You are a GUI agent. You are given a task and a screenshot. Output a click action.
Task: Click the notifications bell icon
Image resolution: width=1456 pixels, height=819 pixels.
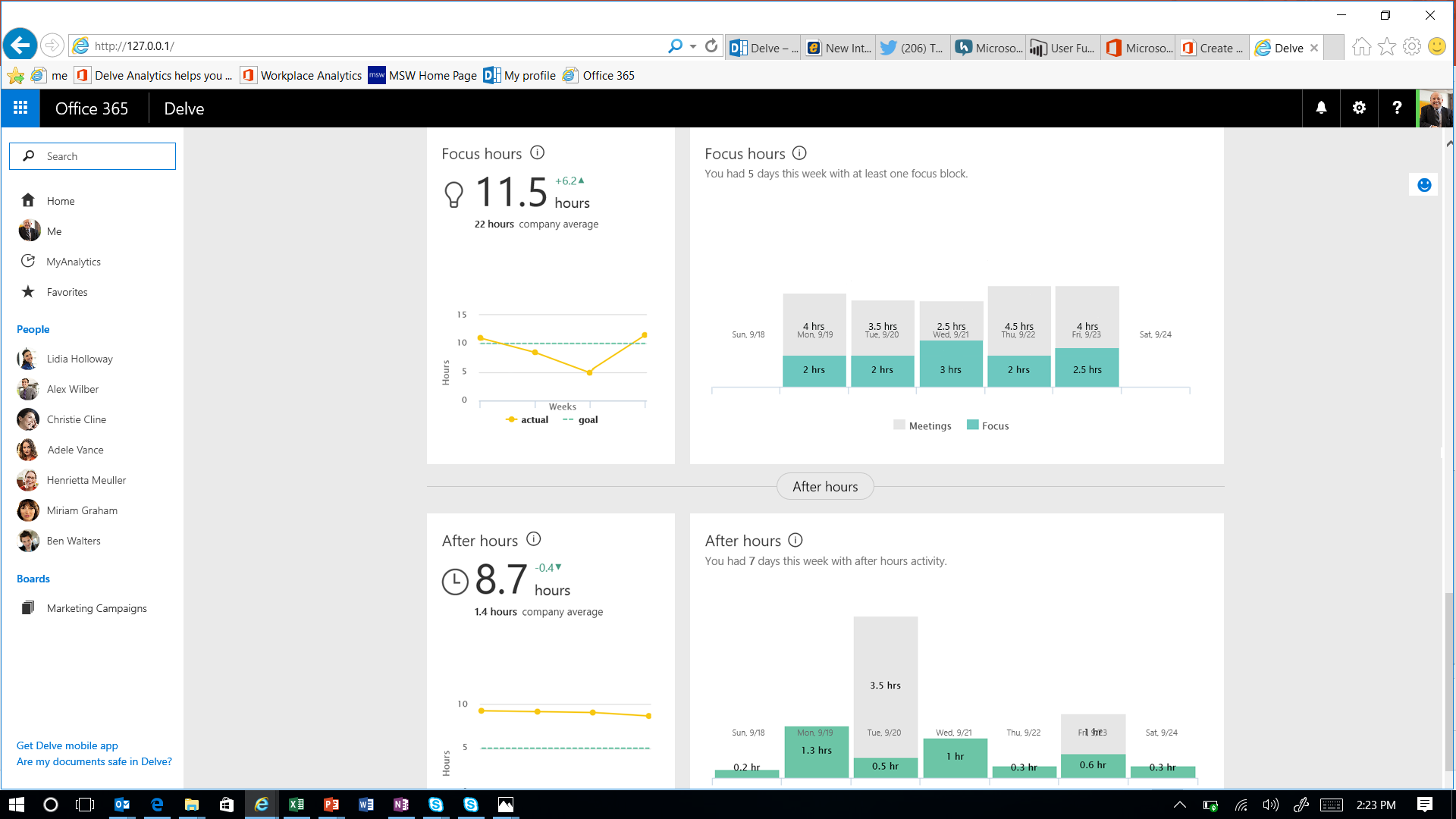coord(1321,108)
